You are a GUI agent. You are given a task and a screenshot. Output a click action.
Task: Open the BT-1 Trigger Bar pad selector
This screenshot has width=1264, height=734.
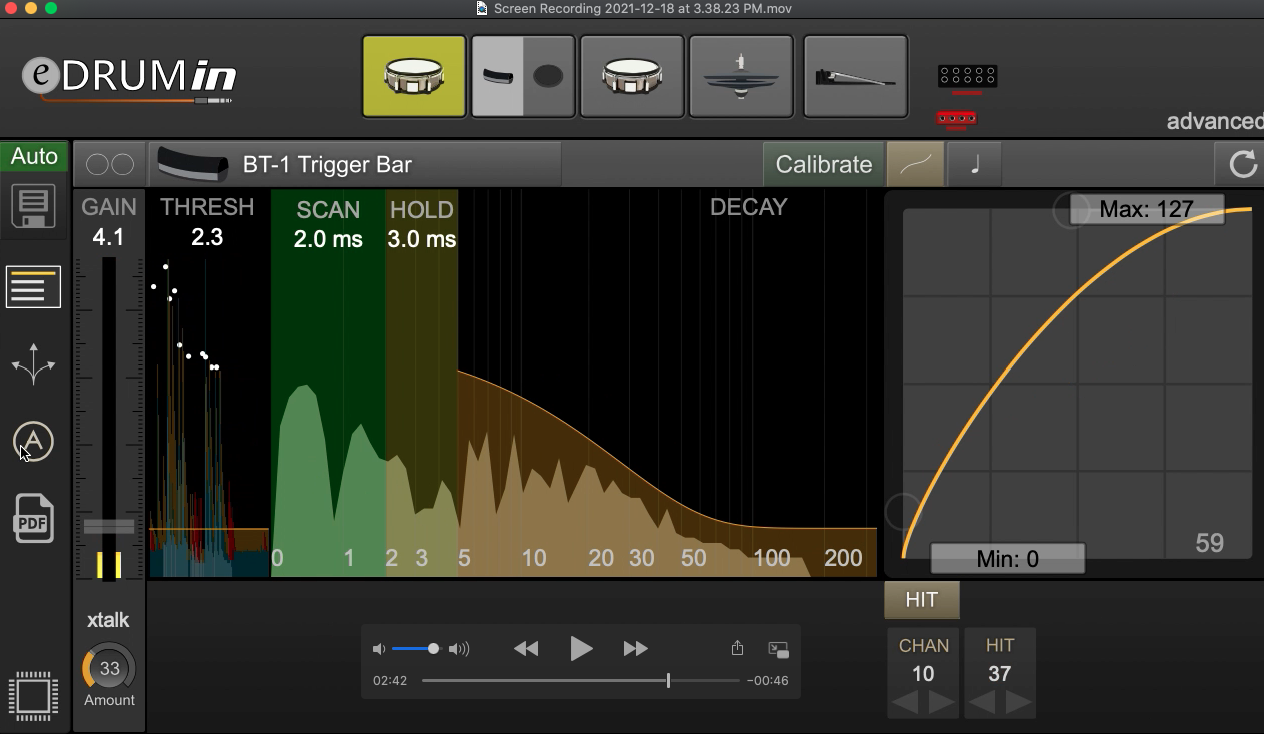tap(355, 165)
